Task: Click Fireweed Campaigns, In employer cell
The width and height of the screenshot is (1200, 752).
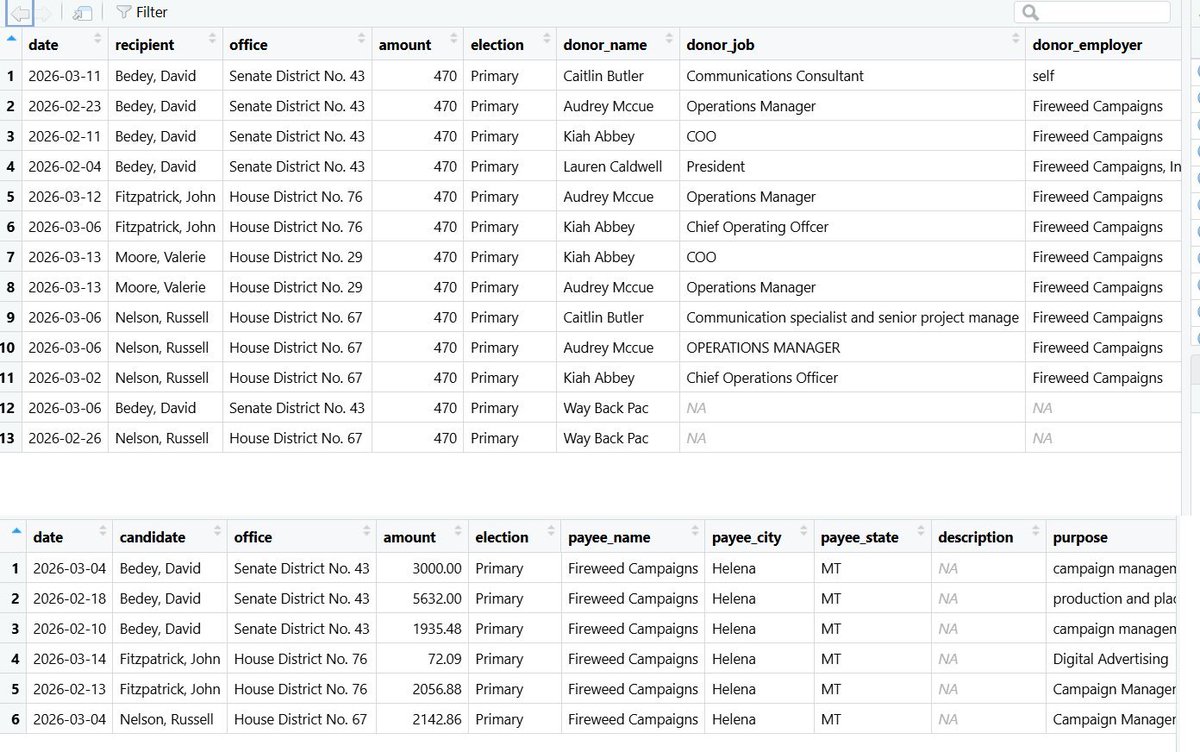Action: point(1107,166)
